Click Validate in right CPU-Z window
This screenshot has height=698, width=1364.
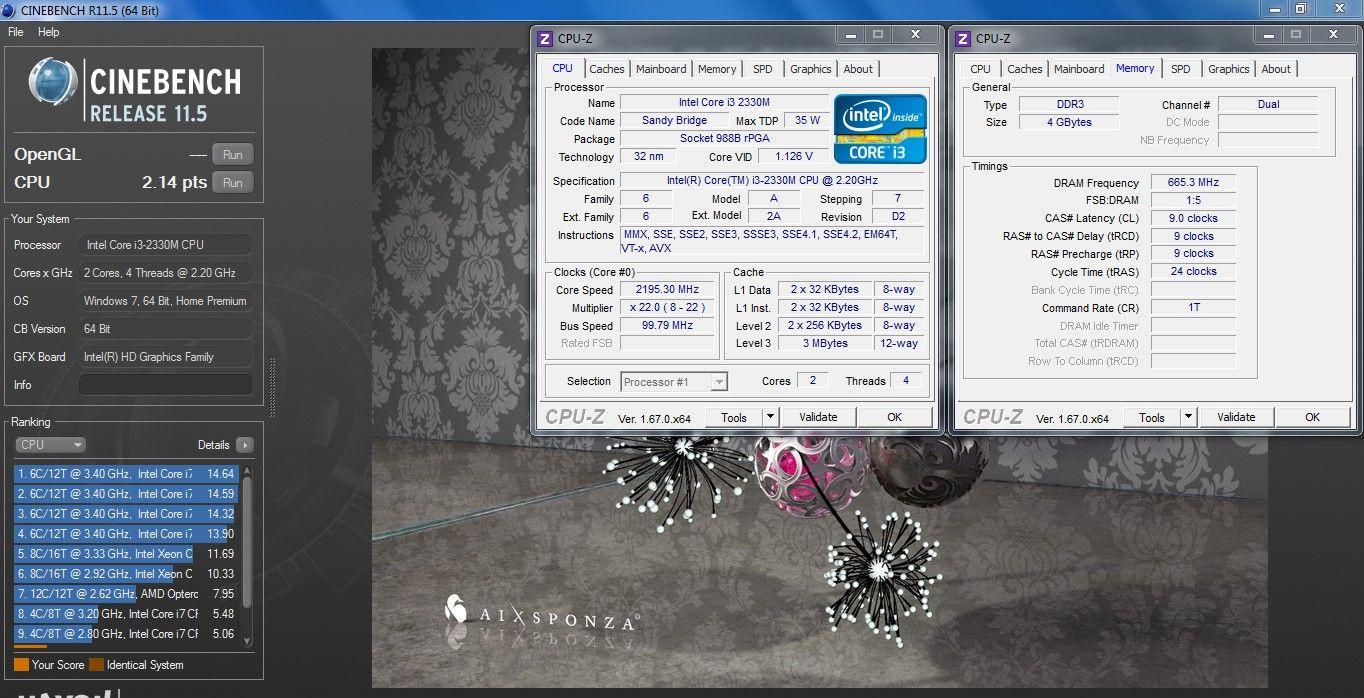tap(1236, 417)
